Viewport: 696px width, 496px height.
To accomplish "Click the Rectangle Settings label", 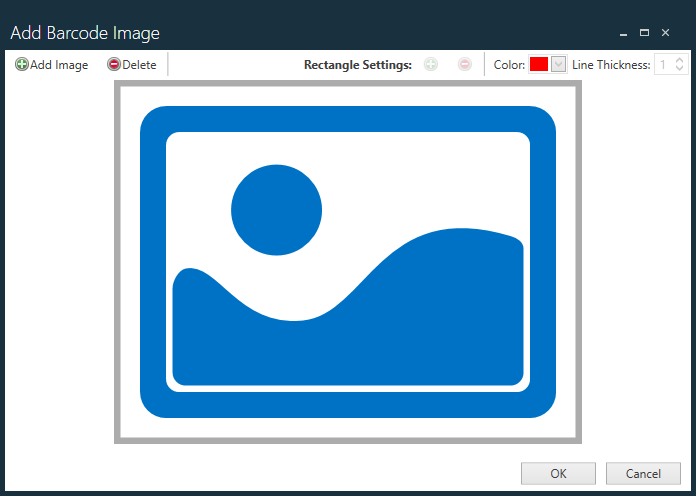I will 358,65.
